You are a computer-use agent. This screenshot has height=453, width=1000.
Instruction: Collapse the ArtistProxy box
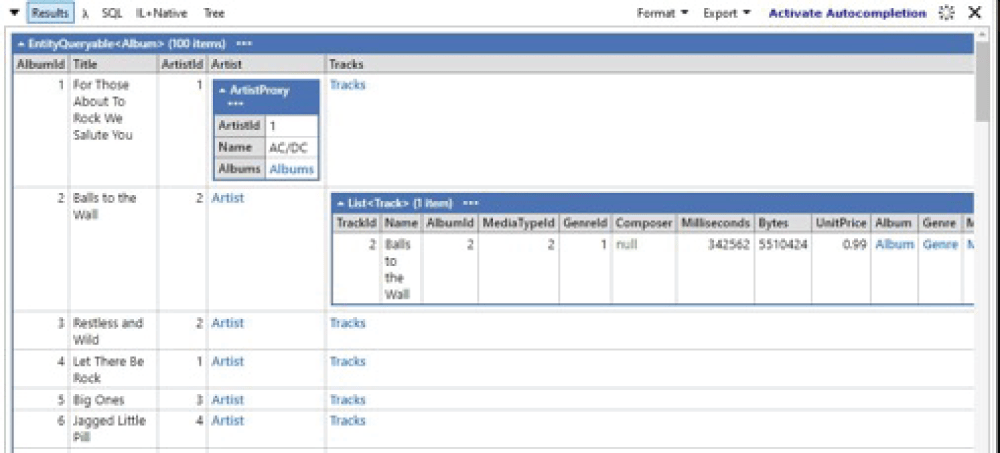pos(222,91)
